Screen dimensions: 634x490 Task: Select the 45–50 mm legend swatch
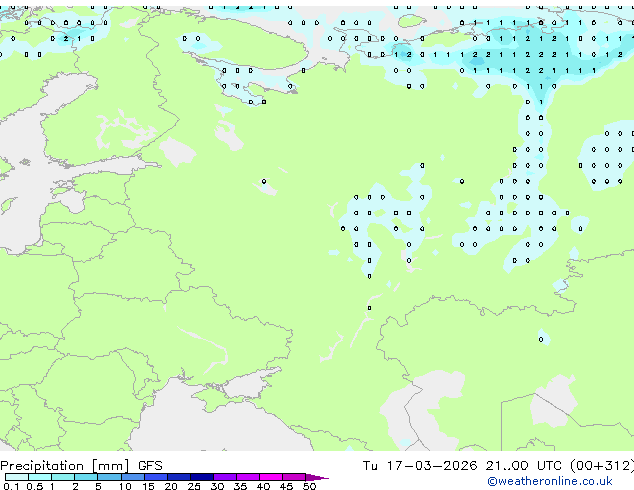(x=294, y=477)
